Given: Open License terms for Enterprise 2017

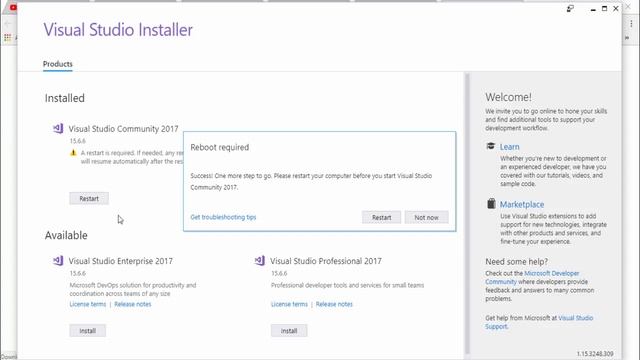Looking at the screenshot, I should point(88,304).
